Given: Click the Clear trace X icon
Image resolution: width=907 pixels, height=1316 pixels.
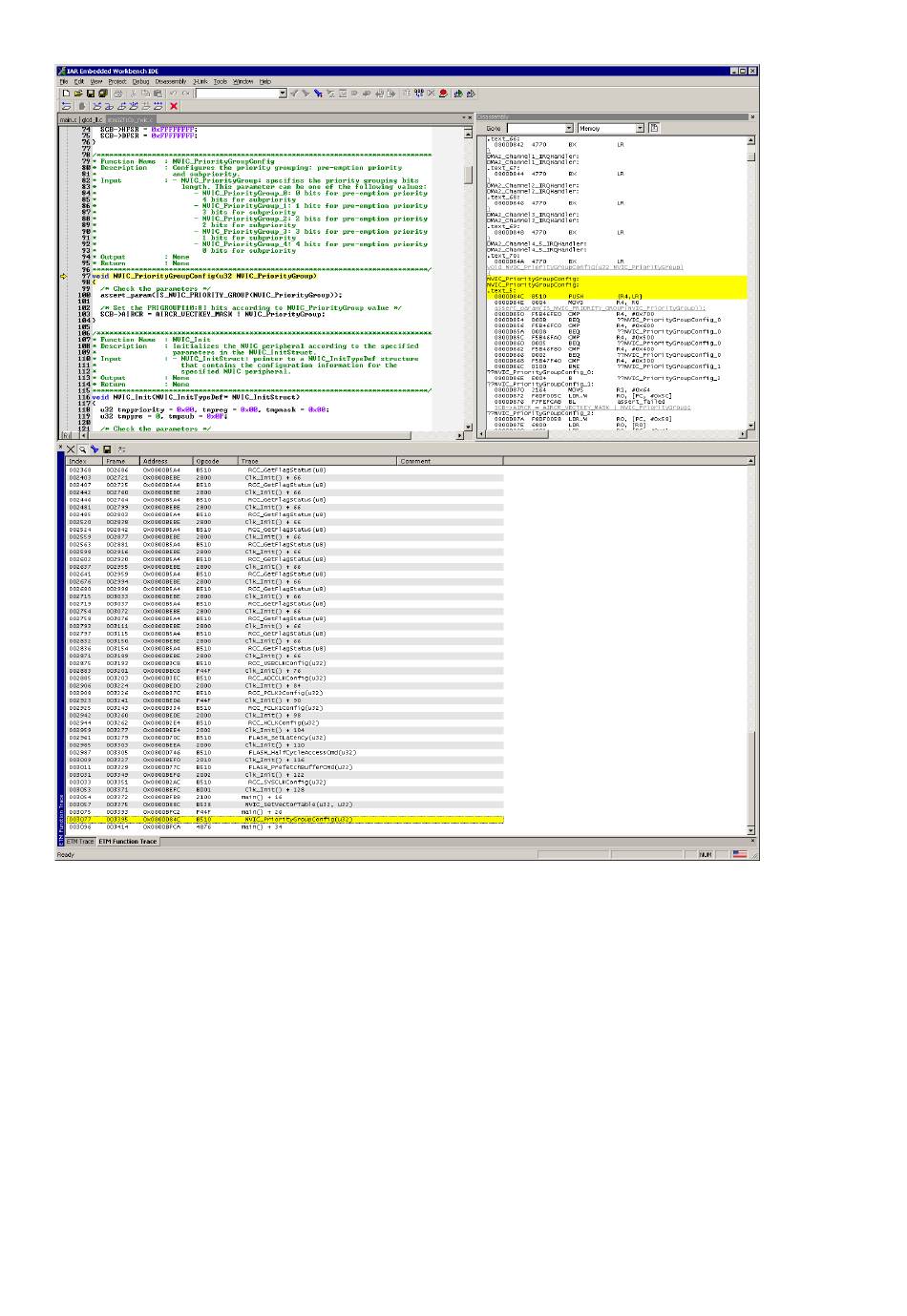Looking at the screenshot, I should tap(71, 449).
